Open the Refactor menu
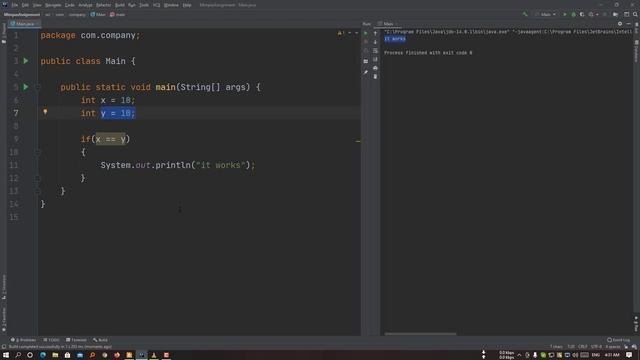The height and width of the screenshot is (360, 640). 103,5
